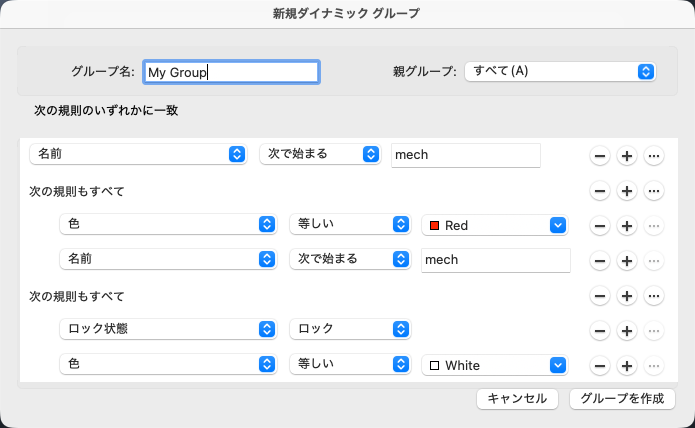Expand the ロック condition dropdown
The width and height of the screenshot is (695, 428).
(349, 330)
